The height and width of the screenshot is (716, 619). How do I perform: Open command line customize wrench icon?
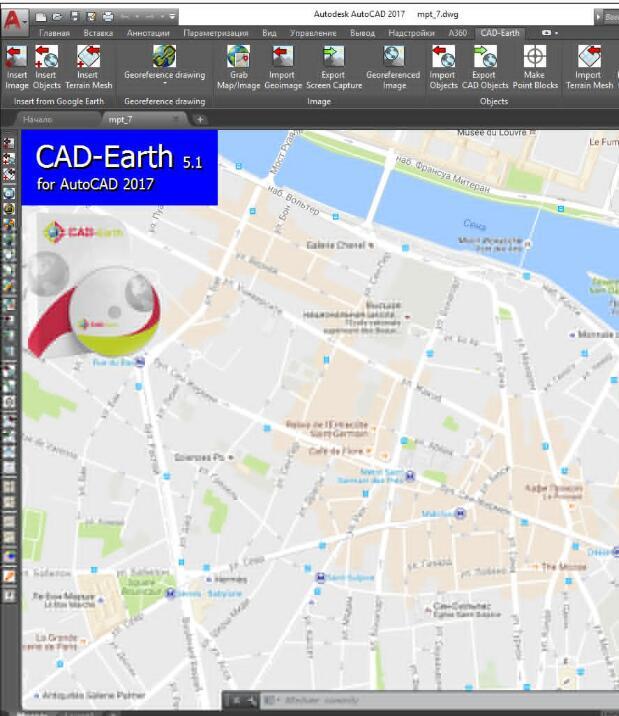[x=251, y=700]
